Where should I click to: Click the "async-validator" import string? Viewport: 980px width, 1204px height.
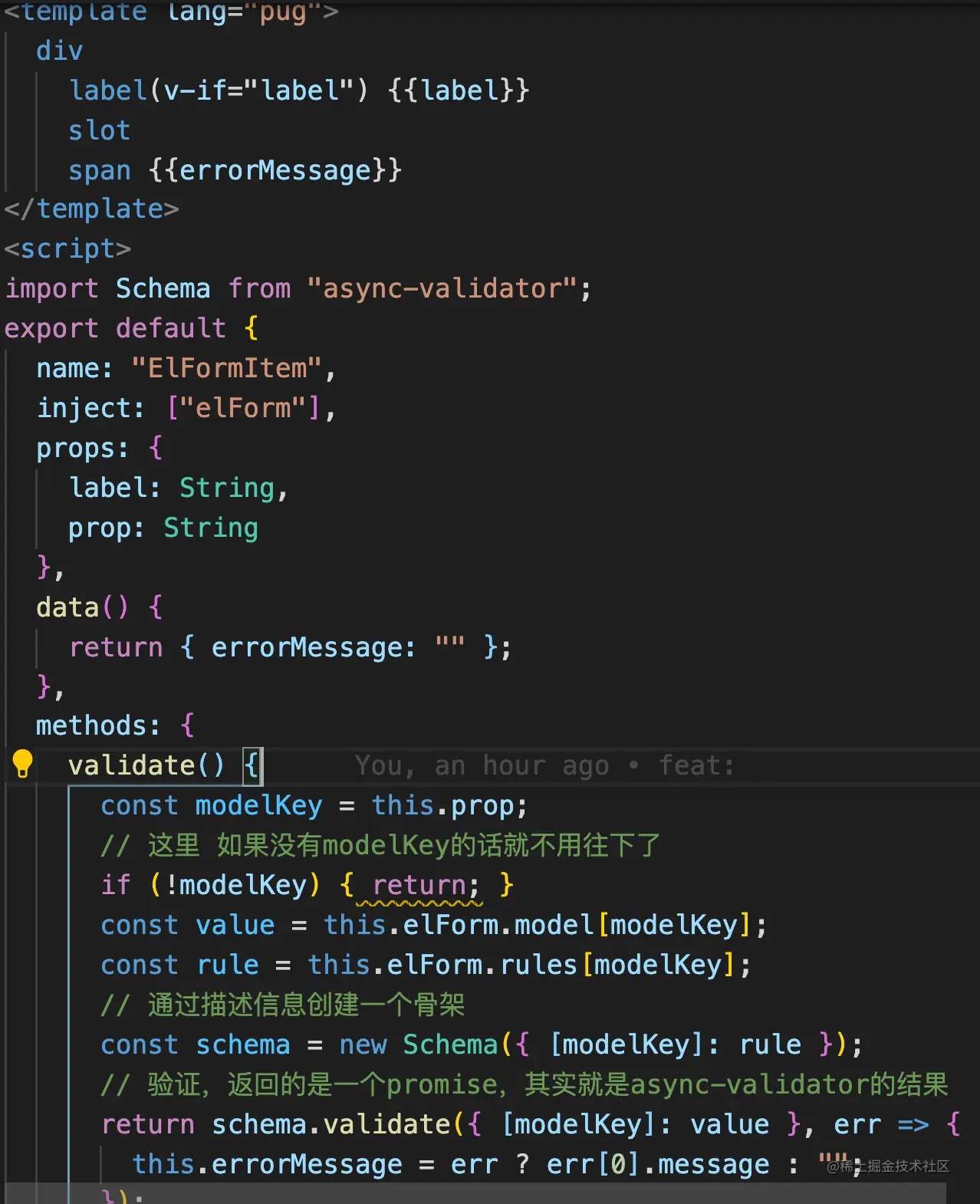tap(442, 288)
